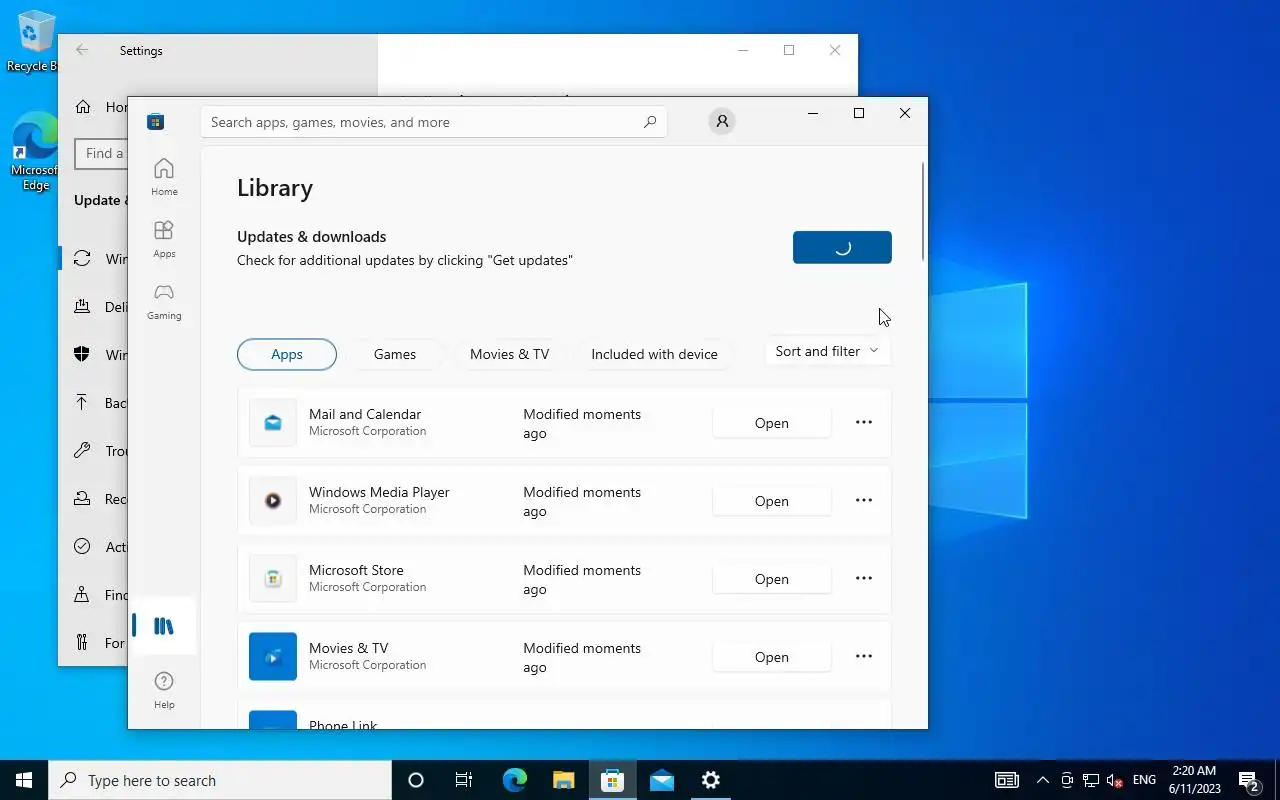This screenshot has height=800, width=1280.
Task: Select Find my device icon in Settings
Action: (82, 595)
